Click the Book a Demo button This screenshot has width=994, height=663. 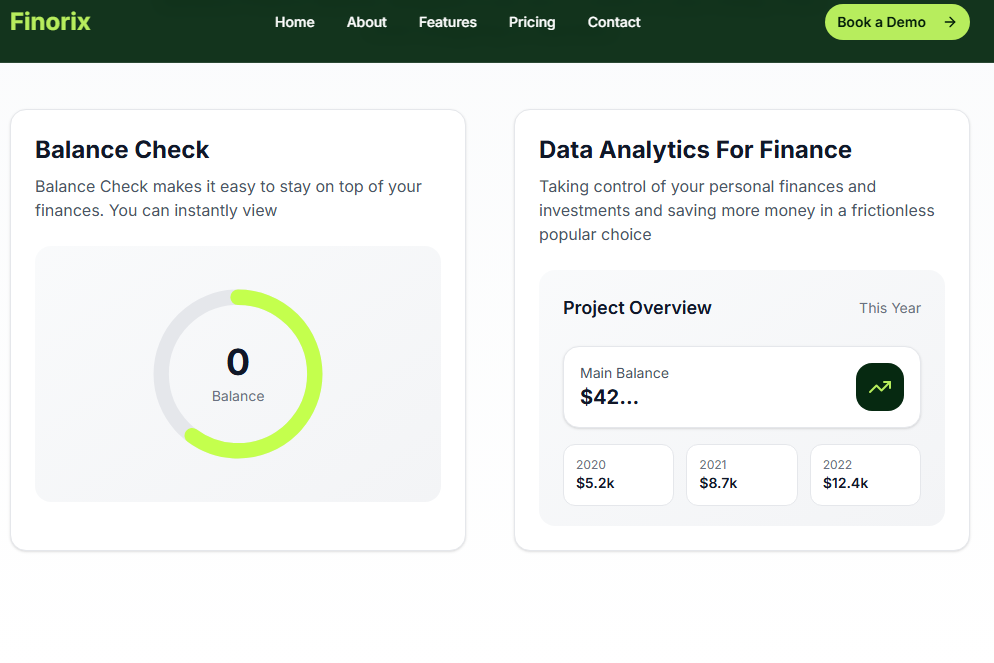896,21
